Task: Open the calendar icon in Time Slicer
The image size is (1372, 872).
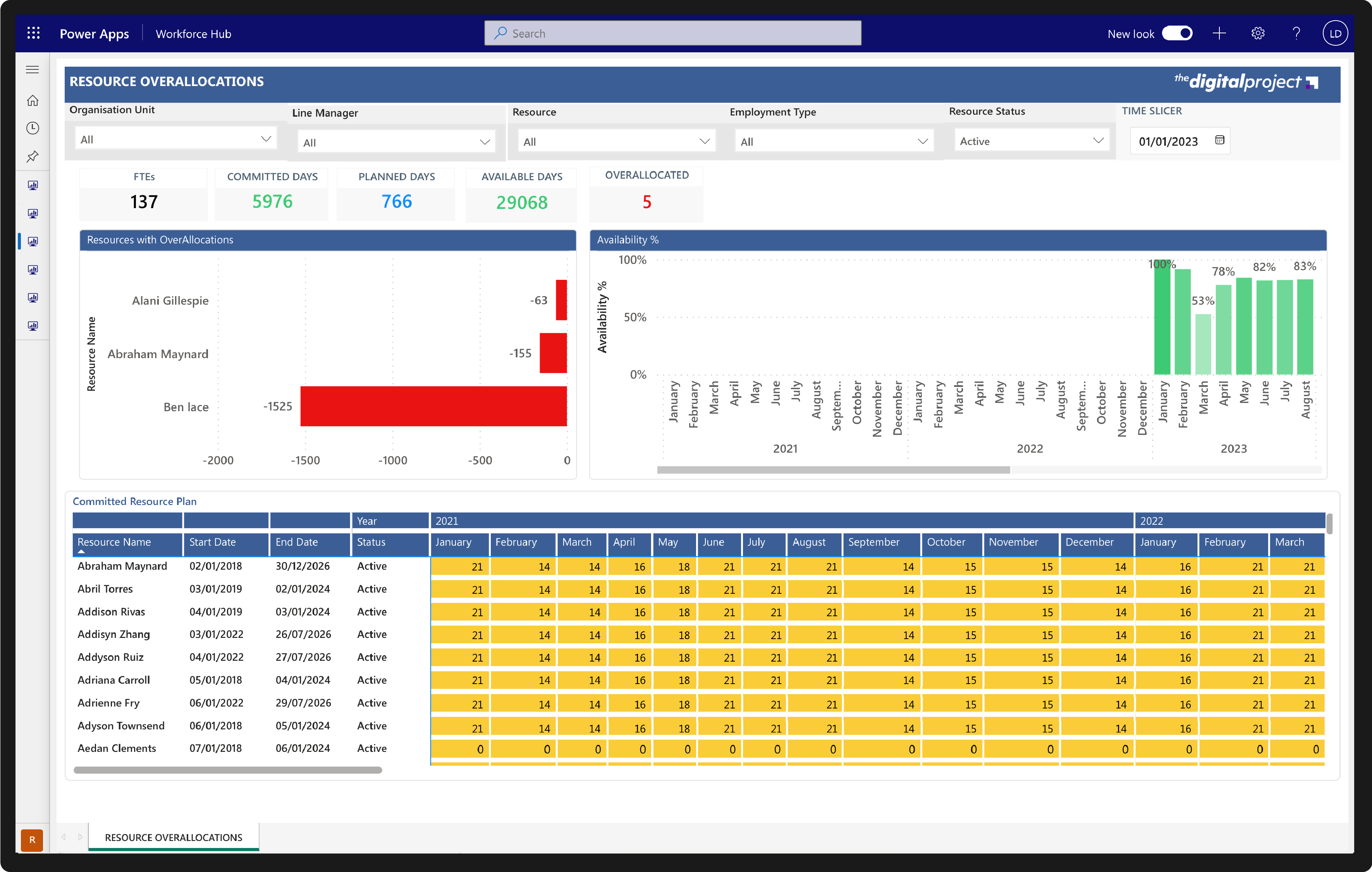Action: pos(1219,140)
